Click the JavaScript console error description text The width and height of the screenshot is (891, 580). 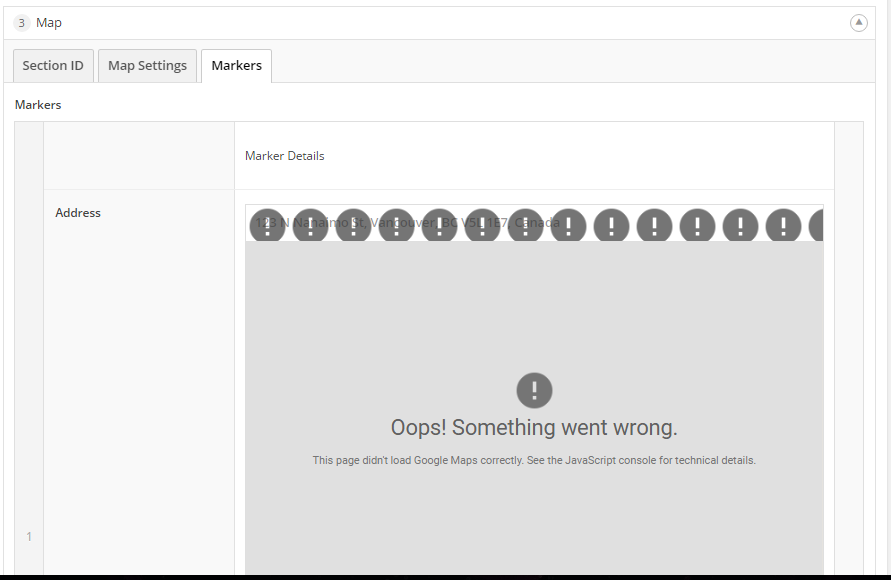pos(534,461)
